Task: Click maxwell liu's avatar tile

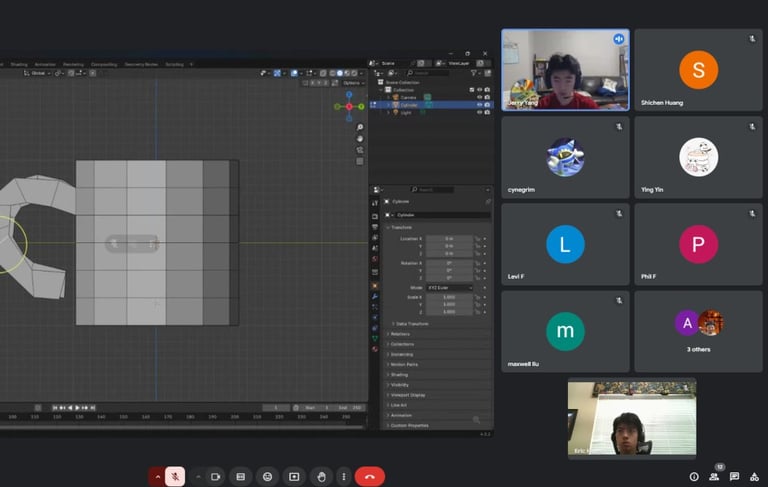Action: tap(565, 331)
